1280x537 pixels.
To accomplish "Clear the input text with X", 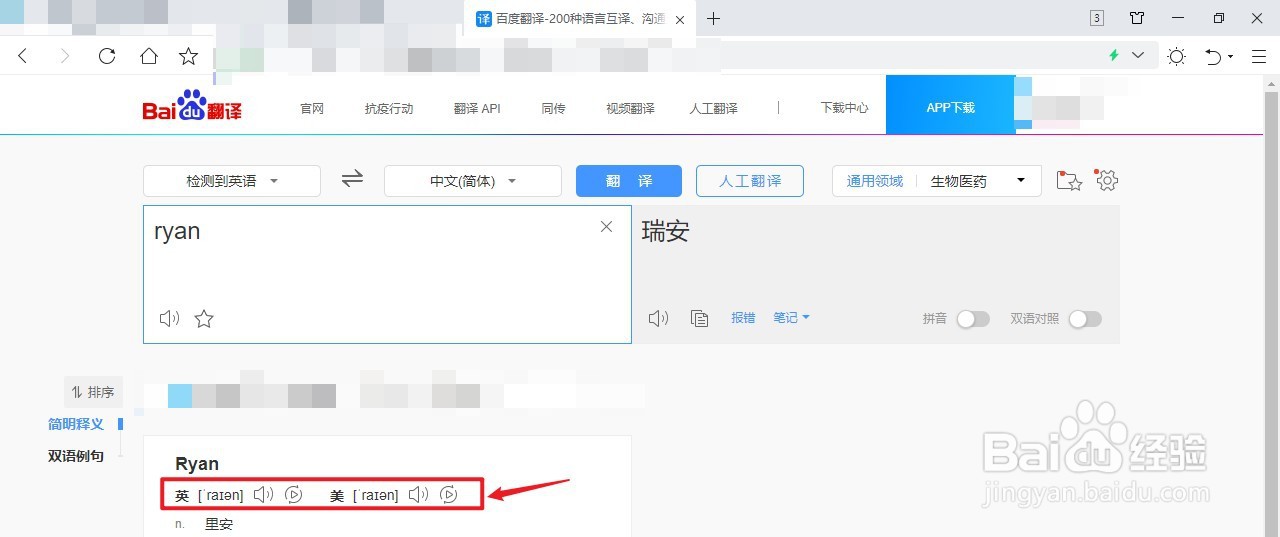I will tap(606, 227).
